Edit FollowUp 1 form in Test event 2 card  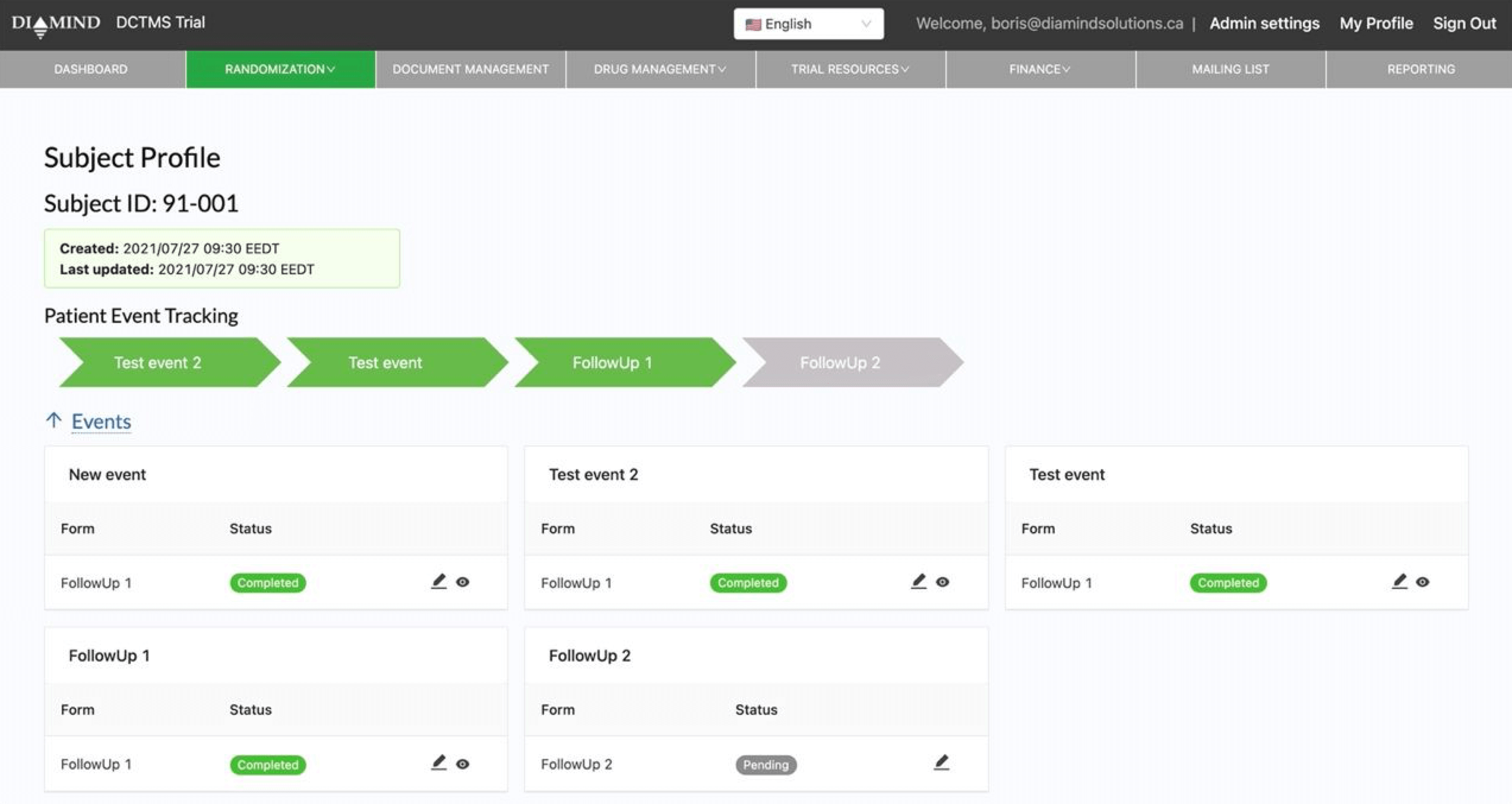(918, 581)
